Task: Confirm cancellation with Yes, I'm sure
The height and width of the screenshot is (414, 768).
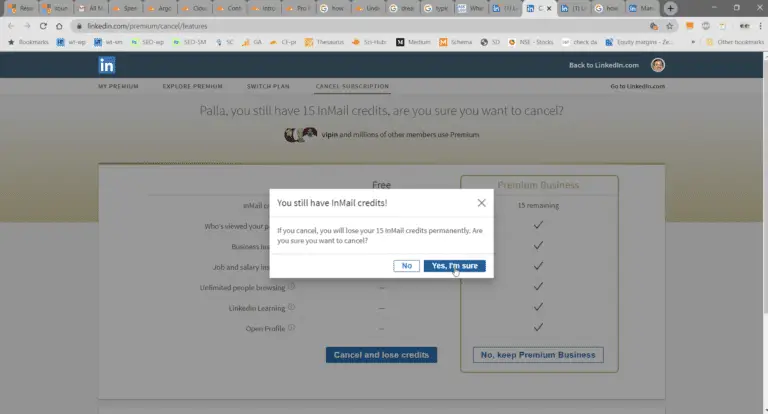Action: pyautogui.click(x=455, y=266)
